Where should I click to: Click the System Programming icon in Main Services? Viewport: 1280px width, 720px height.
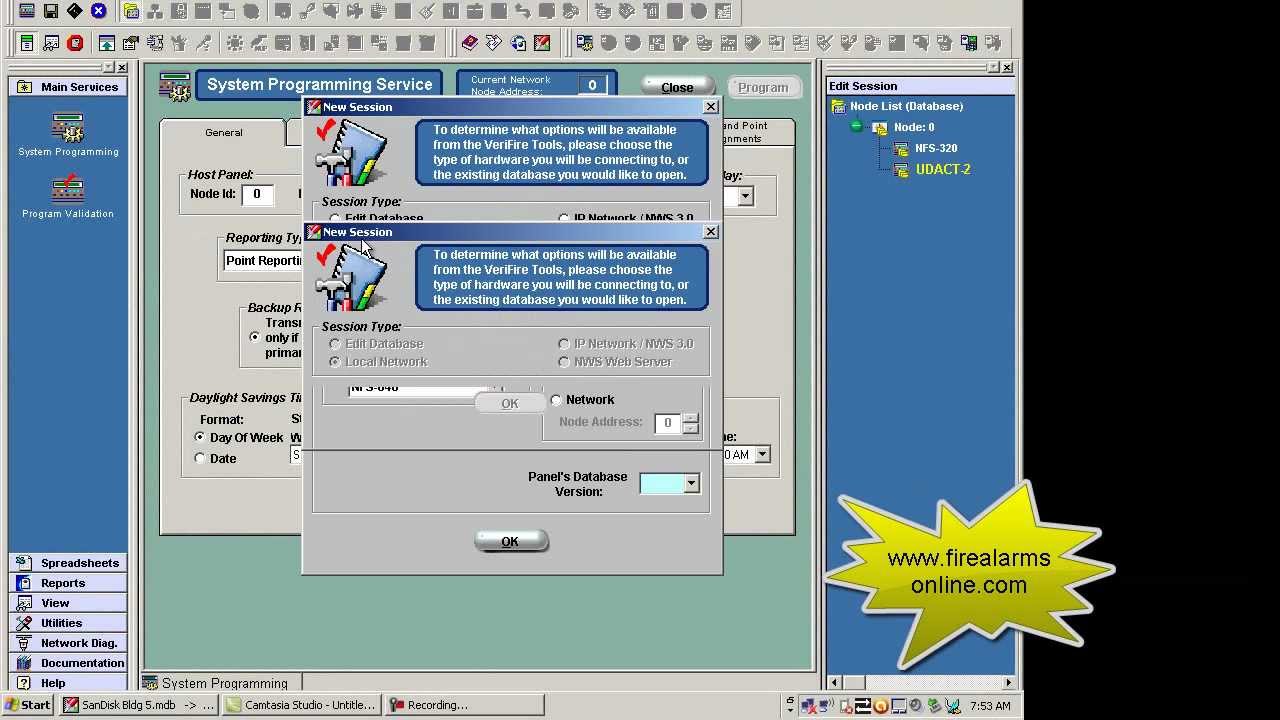pos(68,128)
